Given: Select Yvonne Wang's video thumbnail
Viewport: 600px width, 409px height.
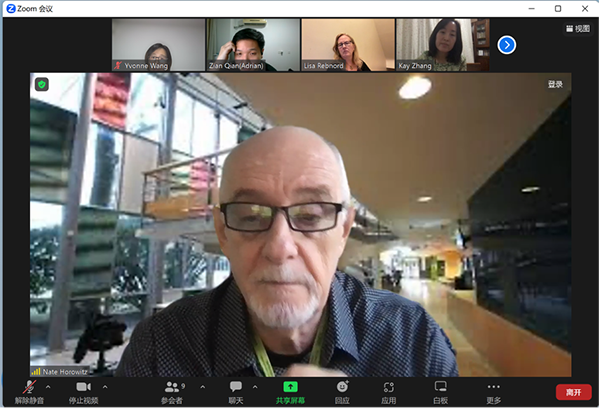Looking at the screenshot, I should tap(158, 44).
